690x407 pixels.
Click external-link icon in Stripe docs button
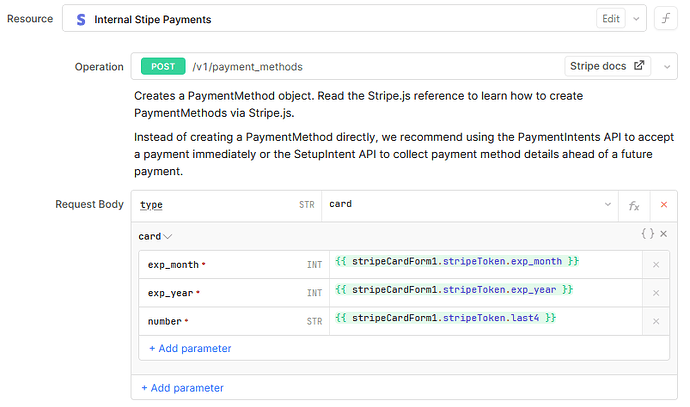pyautogui.click(x=639, y=66)
